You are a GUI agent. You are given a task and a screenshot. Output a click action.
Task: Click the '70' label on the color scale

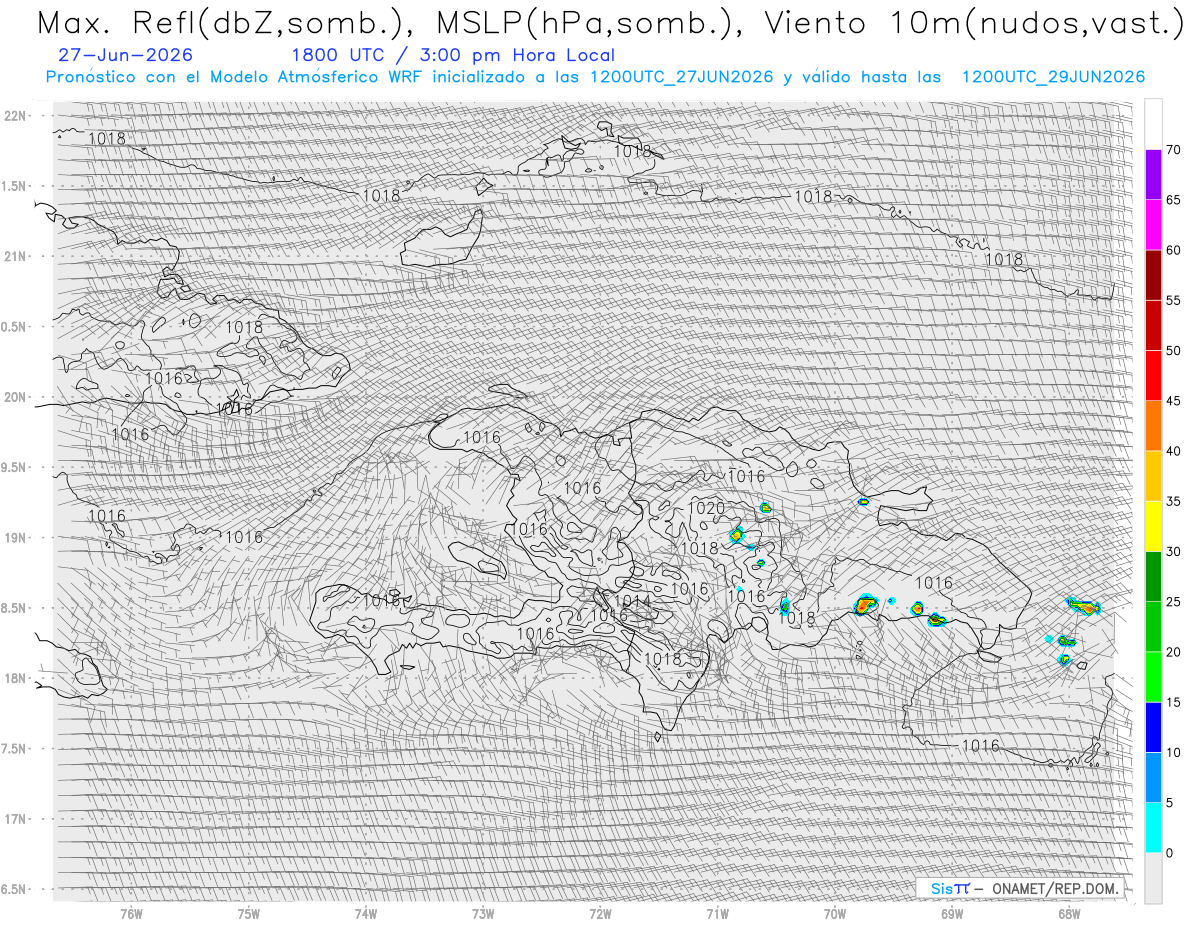click(1174, 150)
